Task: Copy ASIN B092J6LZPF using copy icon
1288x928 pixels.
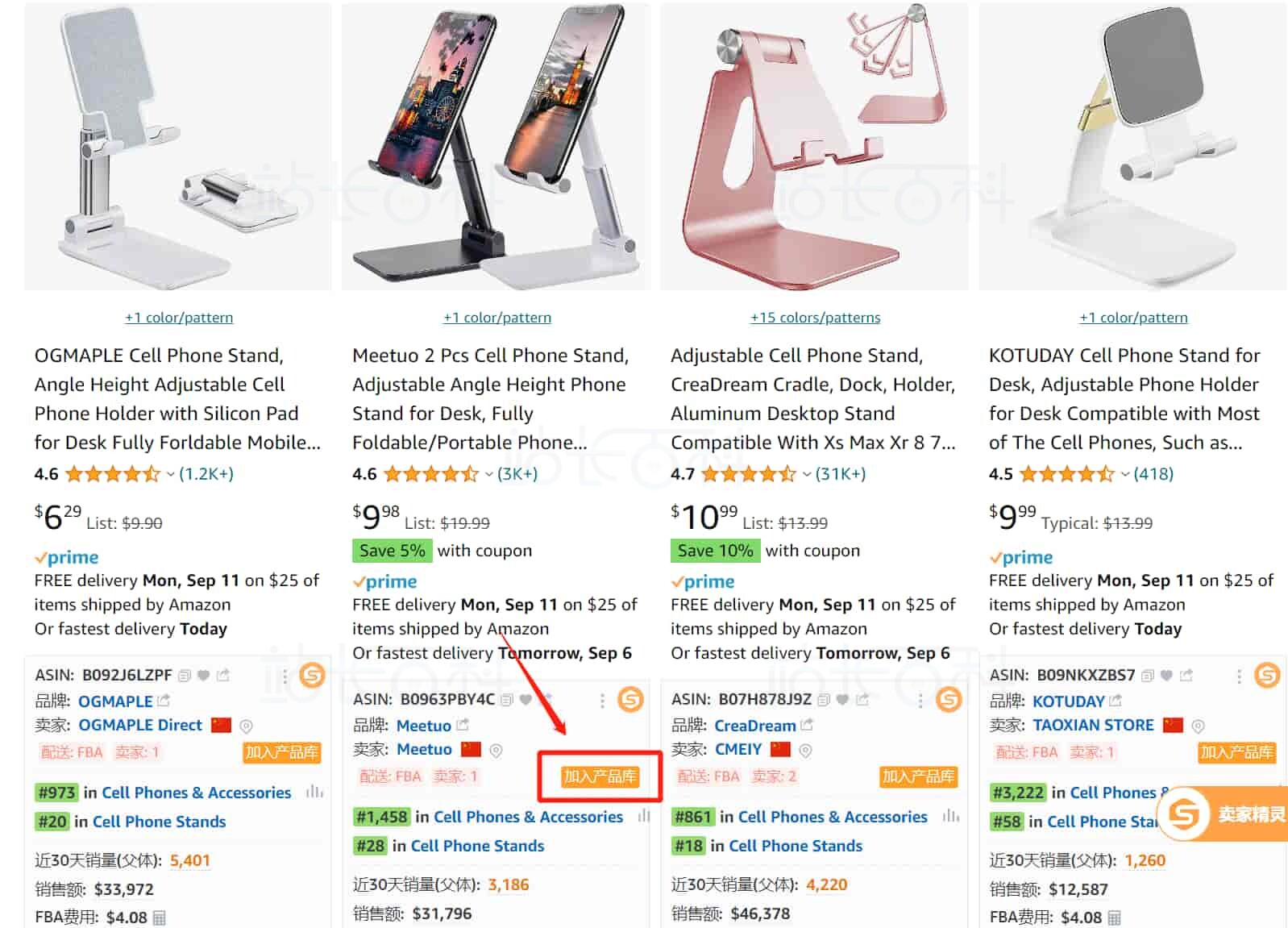Action: point(185,676)
